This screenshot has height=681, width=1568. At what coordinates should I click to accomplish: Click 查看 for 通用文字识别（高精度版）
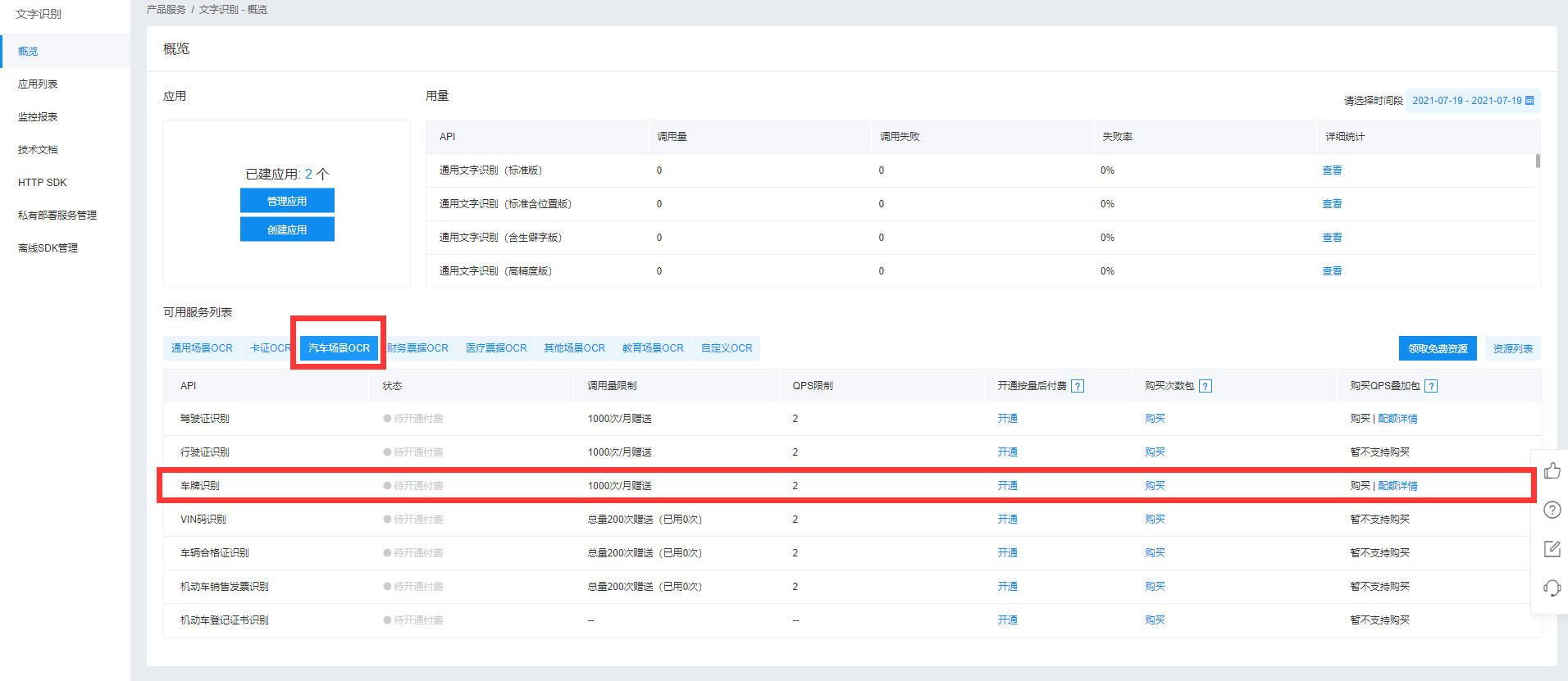(1332, 271)
